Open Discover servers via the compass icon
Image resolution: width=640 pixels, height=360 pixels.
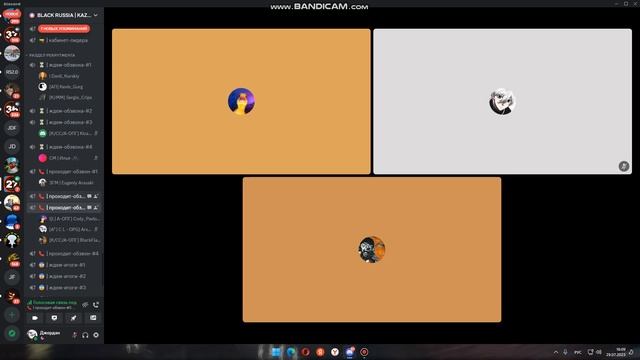coord(12,333)
